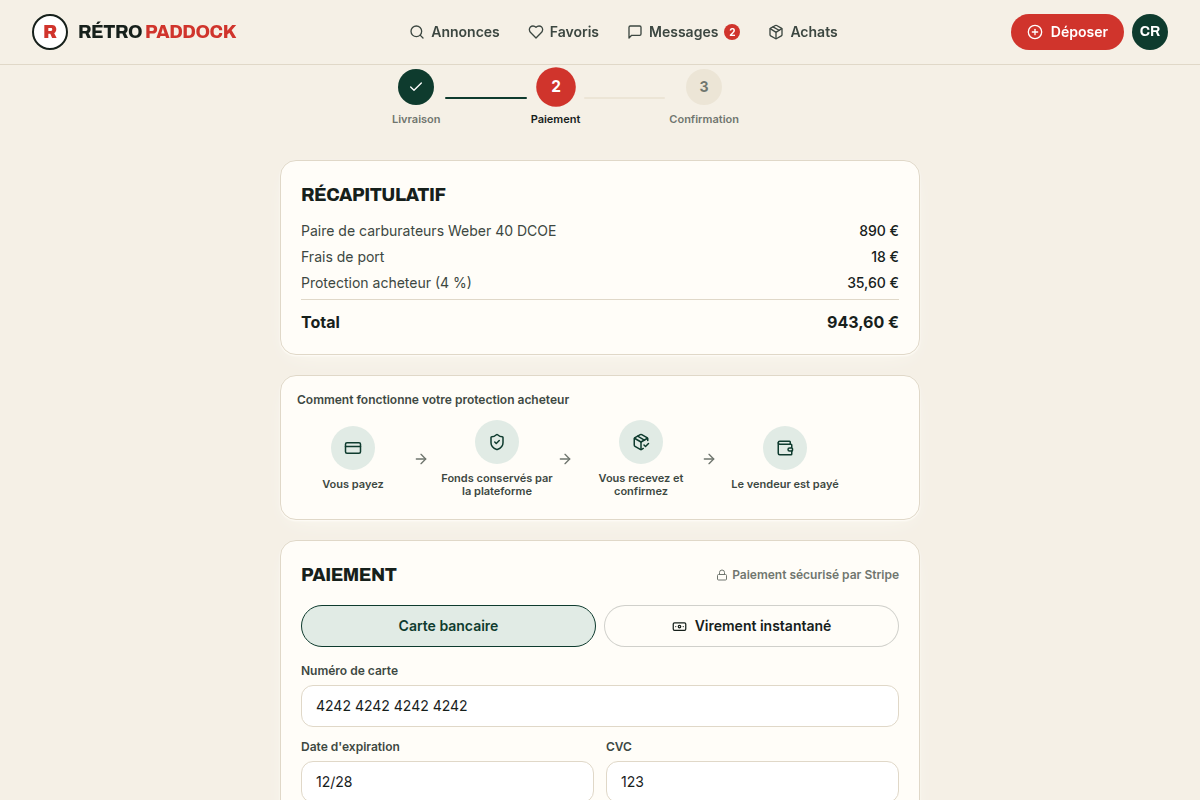Click the Vous recevez et confirmez caption
Screen dimensions: 1200x800
(641, 485)
